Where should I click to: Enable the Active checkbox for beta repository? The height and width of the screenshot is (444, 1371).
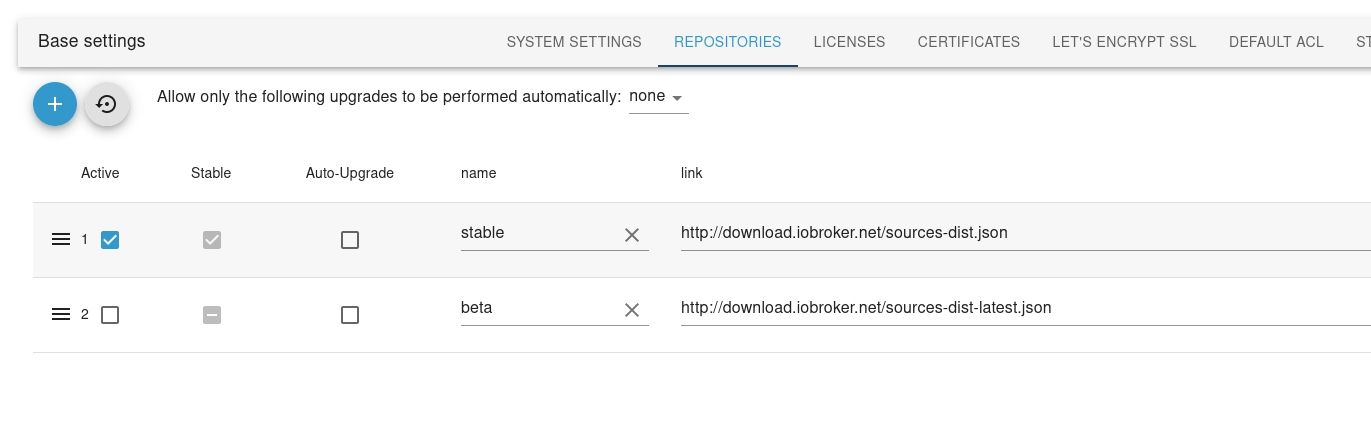coord(110,315)
